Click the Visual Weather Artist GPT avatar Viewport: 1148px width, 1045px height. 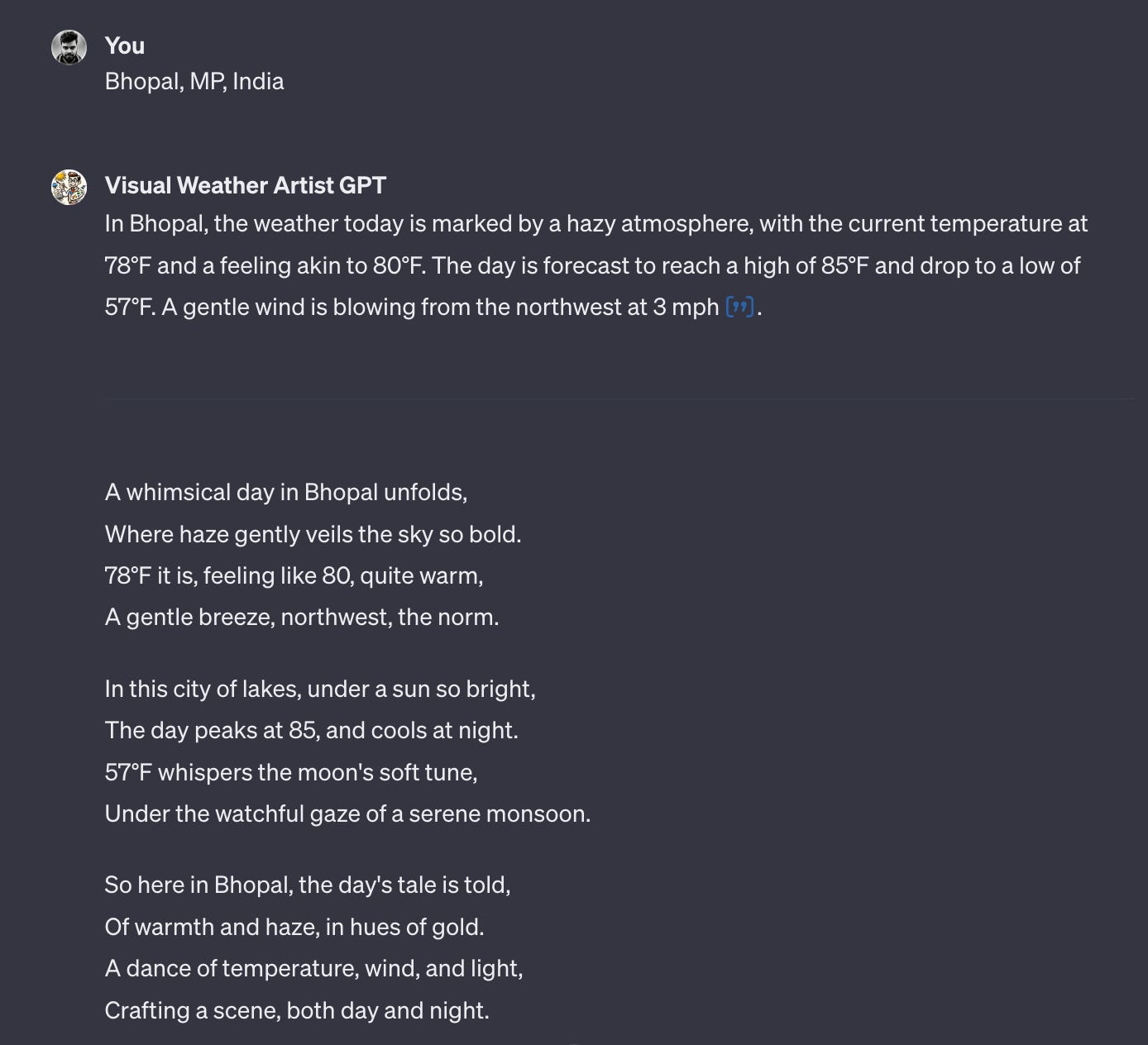69,187
